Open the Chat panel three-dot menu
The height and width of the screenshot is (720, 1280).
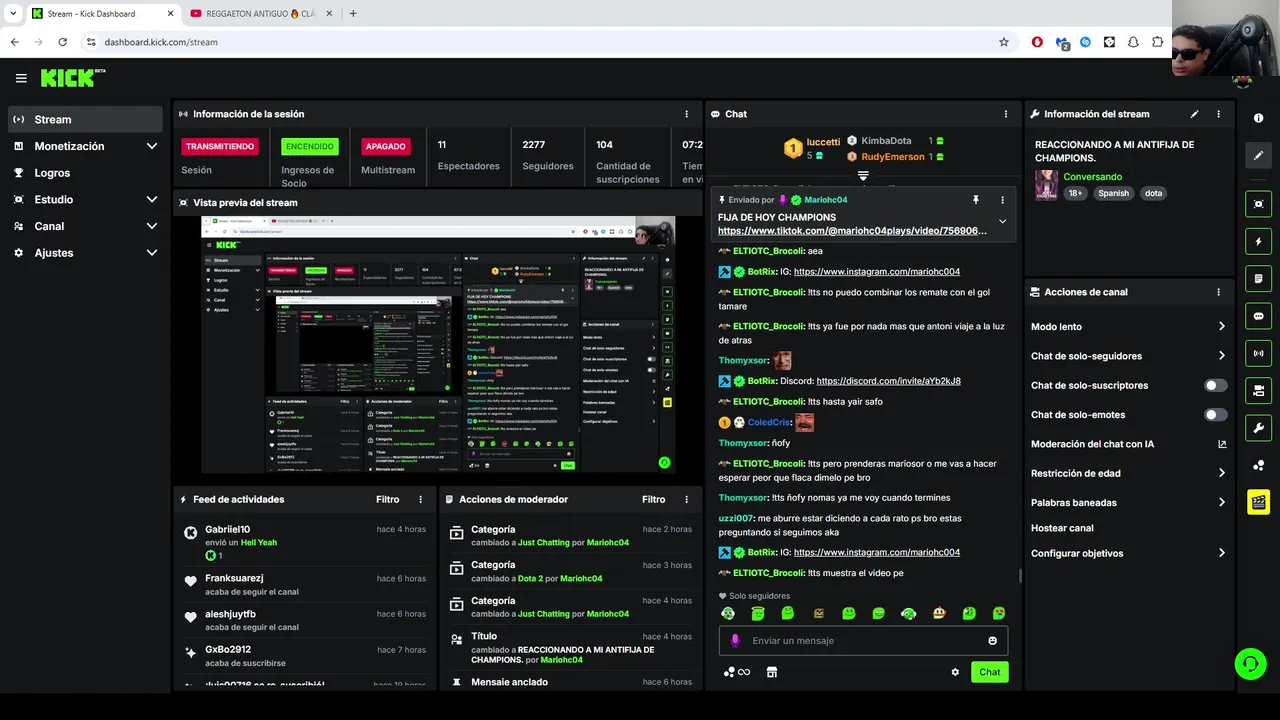[1005, 114]
